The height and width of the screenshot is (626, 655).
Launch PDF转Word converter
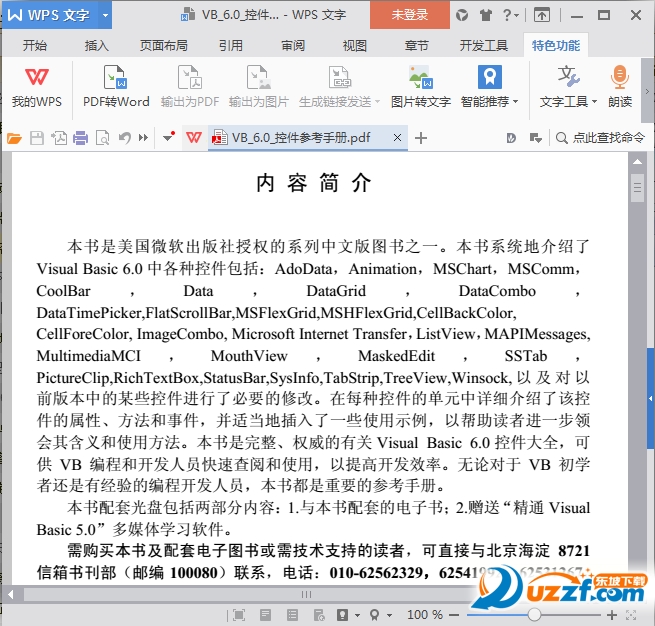(116, 87)
